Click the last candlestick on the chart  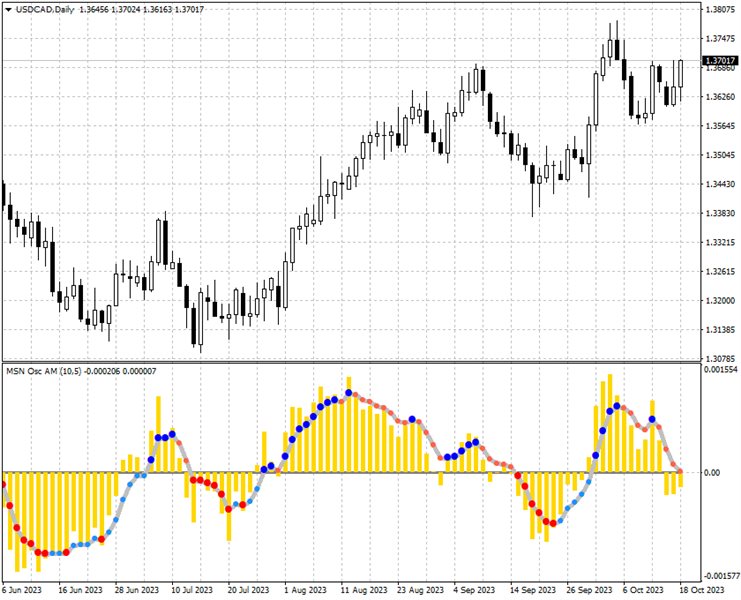(681, 75)
